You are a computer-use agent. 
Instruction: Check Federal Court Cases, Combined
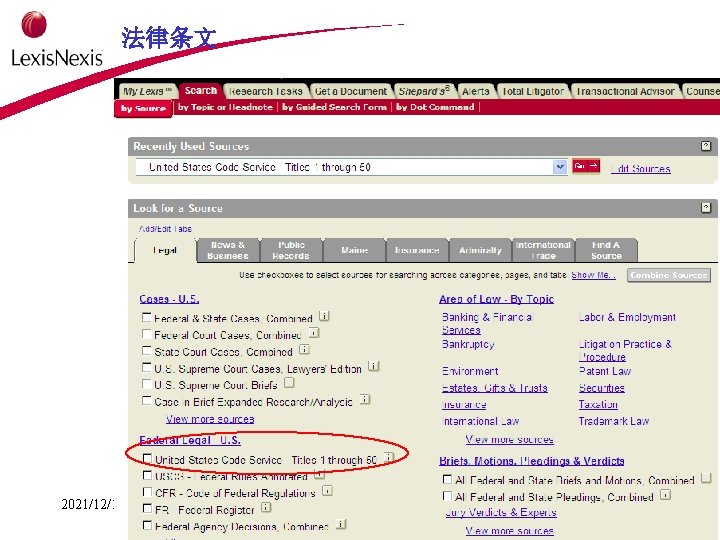pos(146,334)
